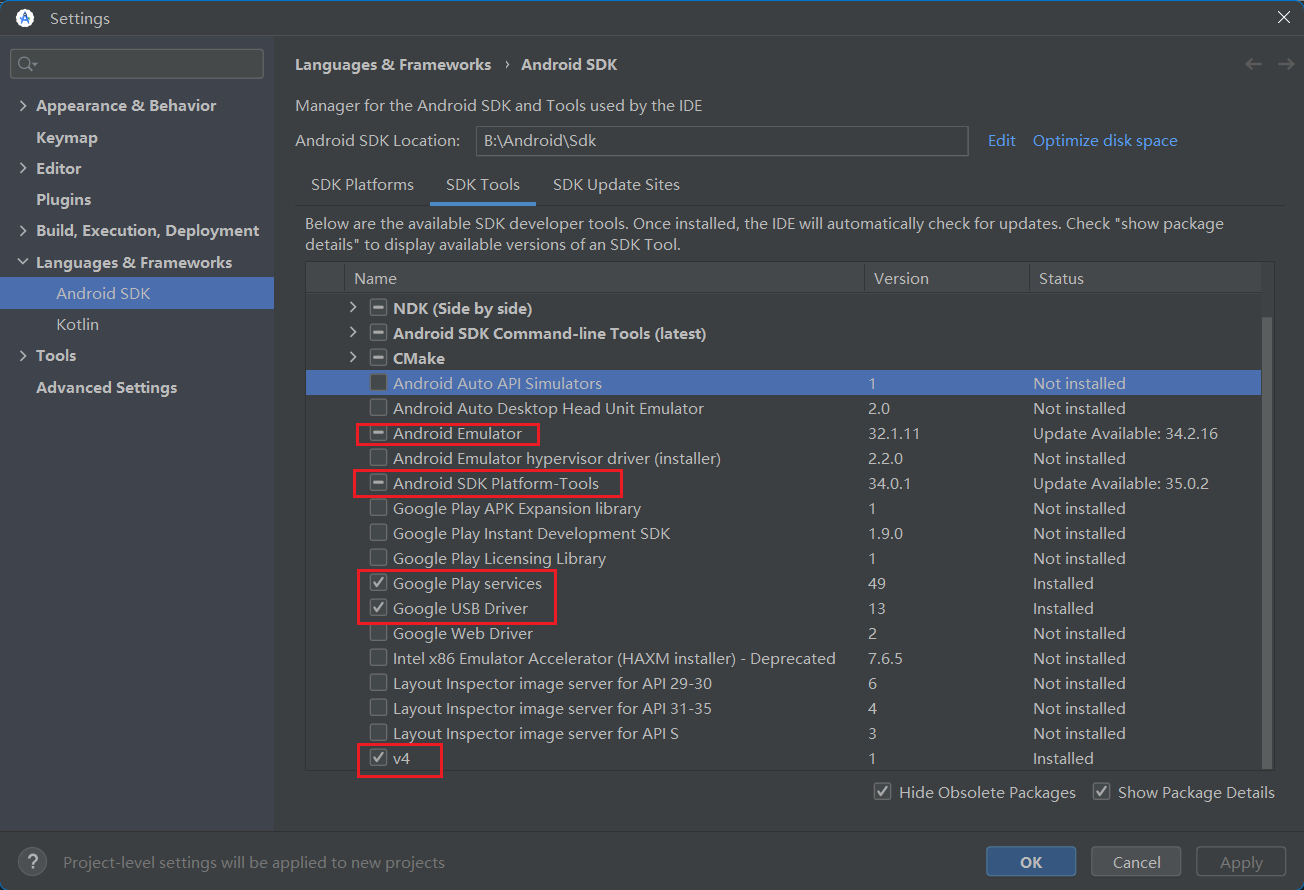
Task: Click the forward navigation arrow
Action: [x=1286, y=64]
